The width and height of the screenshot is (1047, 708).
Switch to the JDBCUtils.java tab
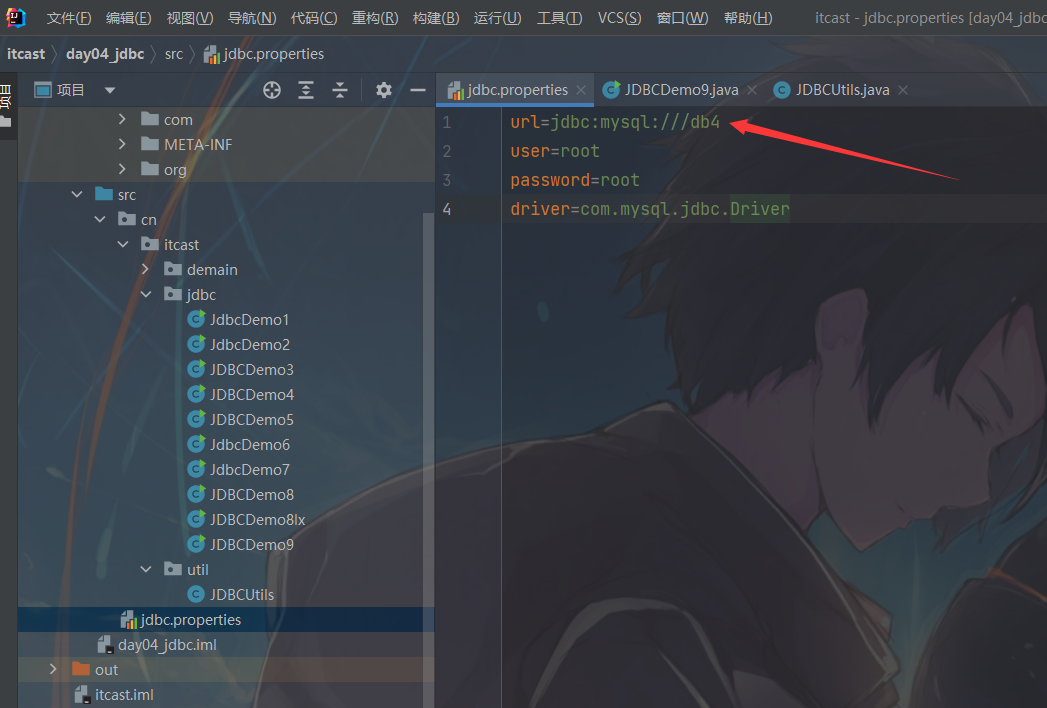(841, 90)
